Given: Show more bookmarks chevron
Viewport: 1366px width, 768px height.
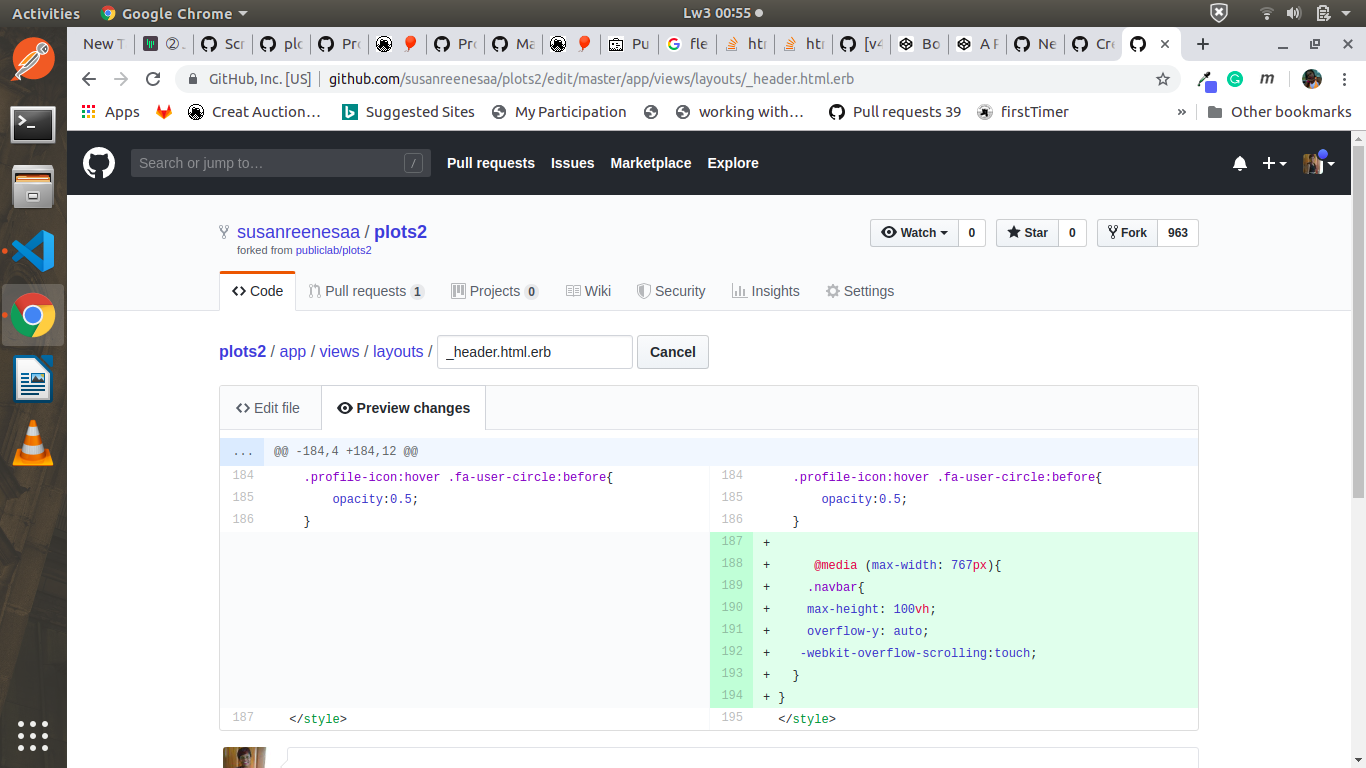Looking at the screenshot, I should coord(1182,112).
